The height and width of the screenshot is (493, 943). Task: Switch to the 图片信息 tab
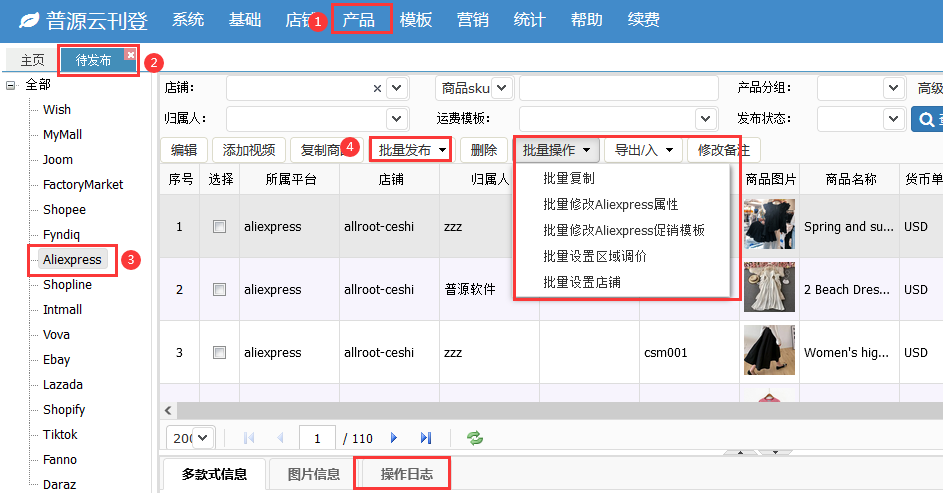[x=313, y=474]
